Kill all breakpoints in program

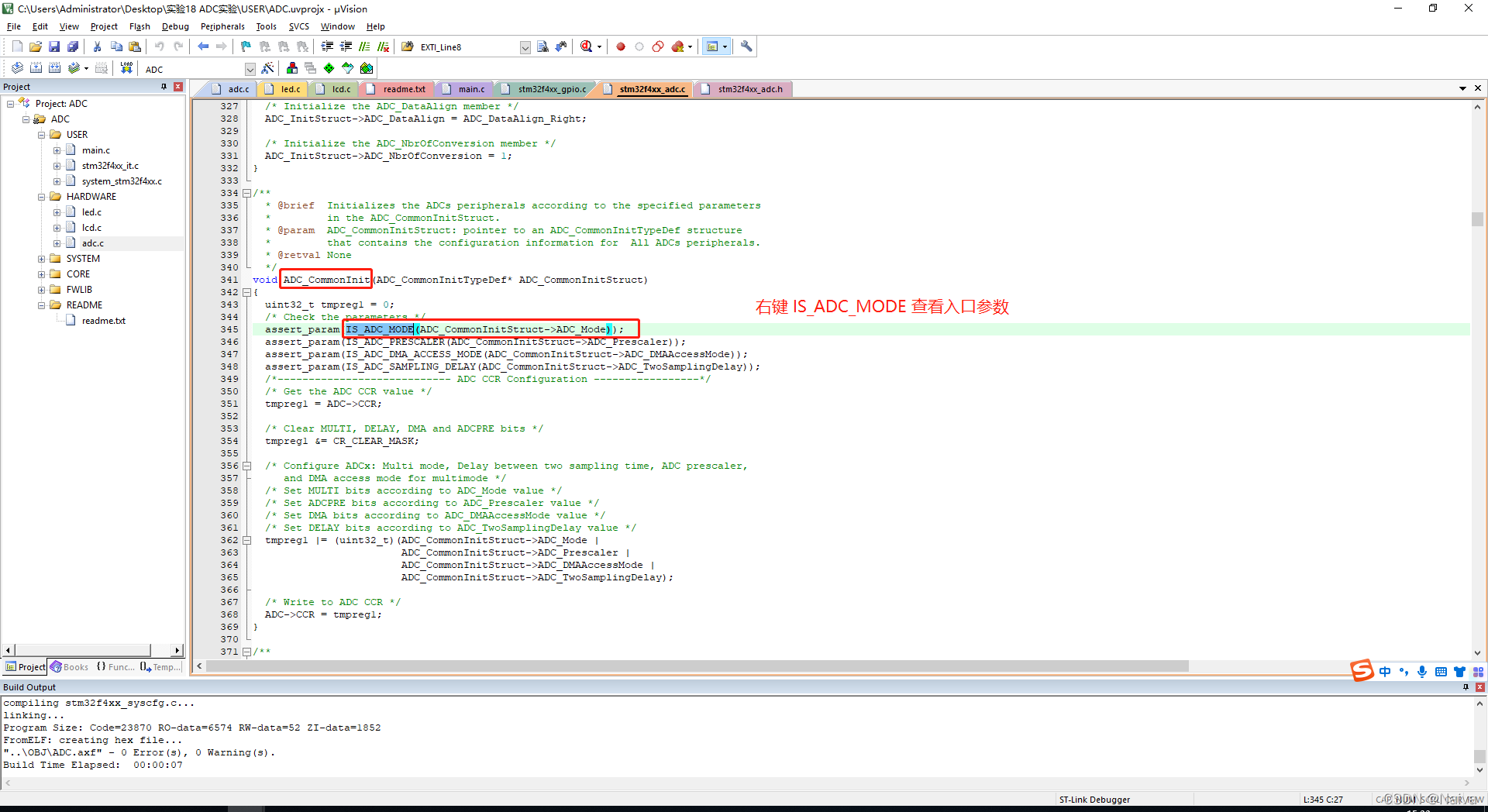coord(676,46)
